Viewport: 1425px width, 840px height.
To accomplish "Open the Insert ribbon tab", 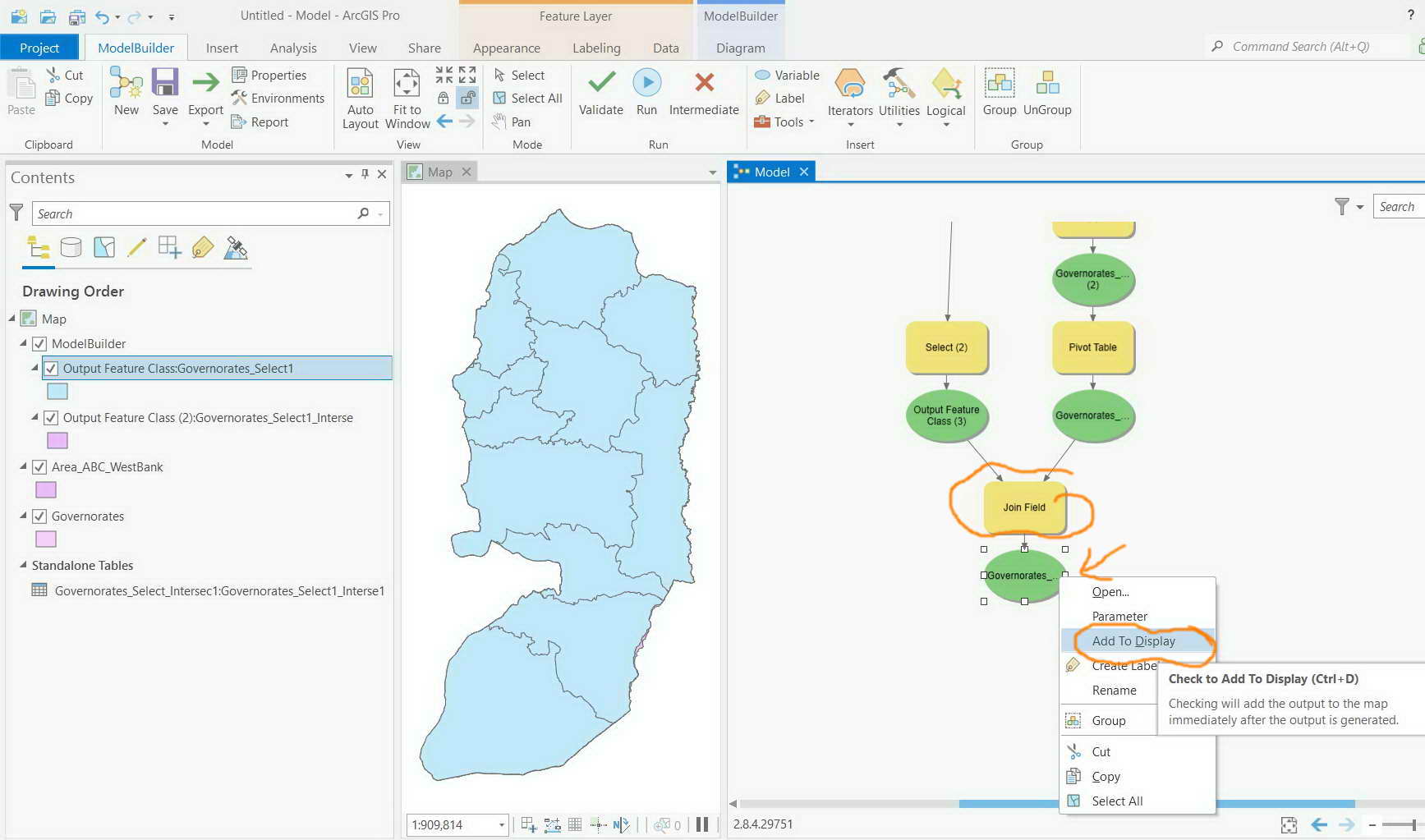I will [222, 48].
